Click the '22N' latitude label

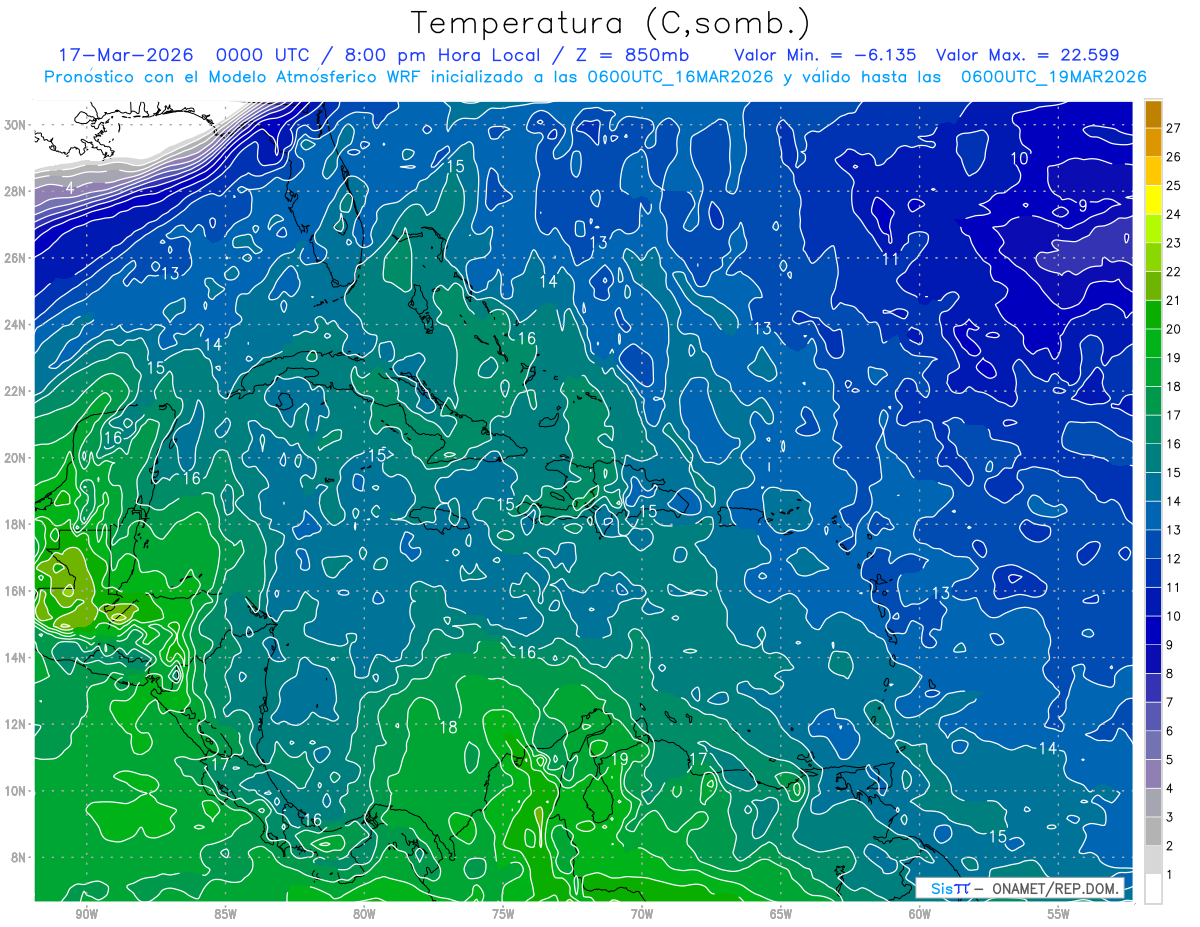coord(15,391)
